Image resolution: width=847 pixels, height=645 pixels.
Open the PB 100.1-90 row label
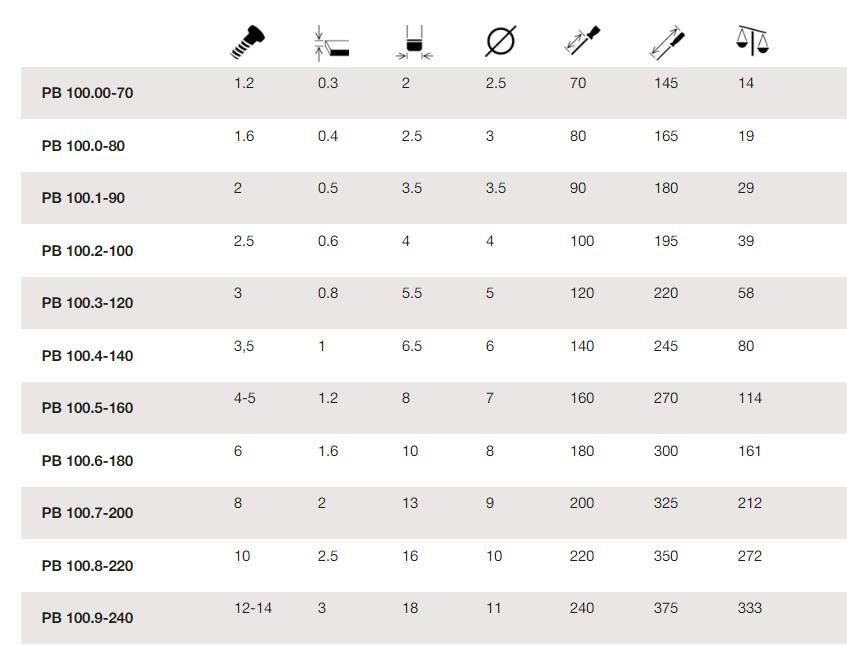[x=83, y=198]
